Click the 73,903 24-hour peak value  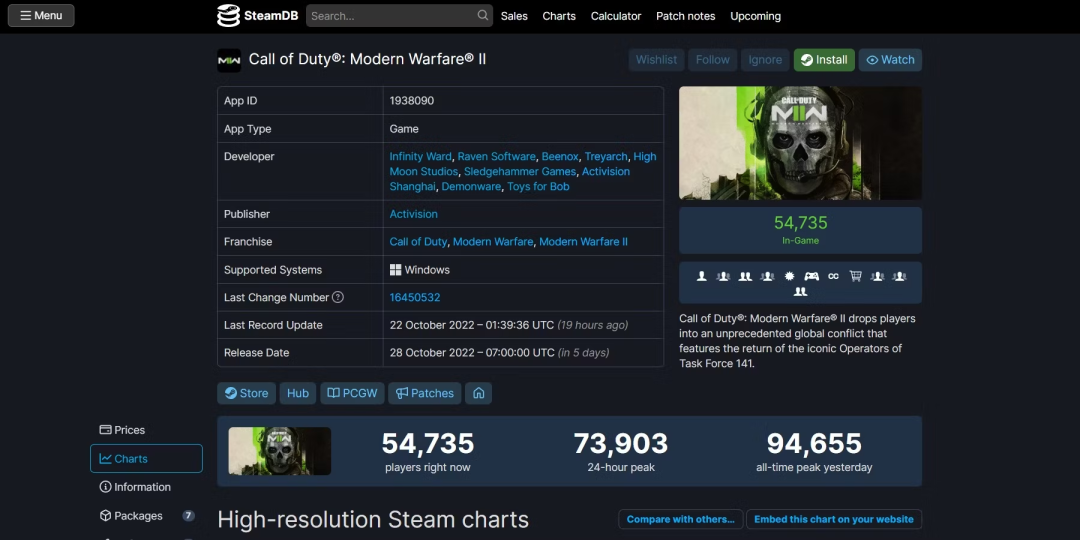click(x=621, y=444)
